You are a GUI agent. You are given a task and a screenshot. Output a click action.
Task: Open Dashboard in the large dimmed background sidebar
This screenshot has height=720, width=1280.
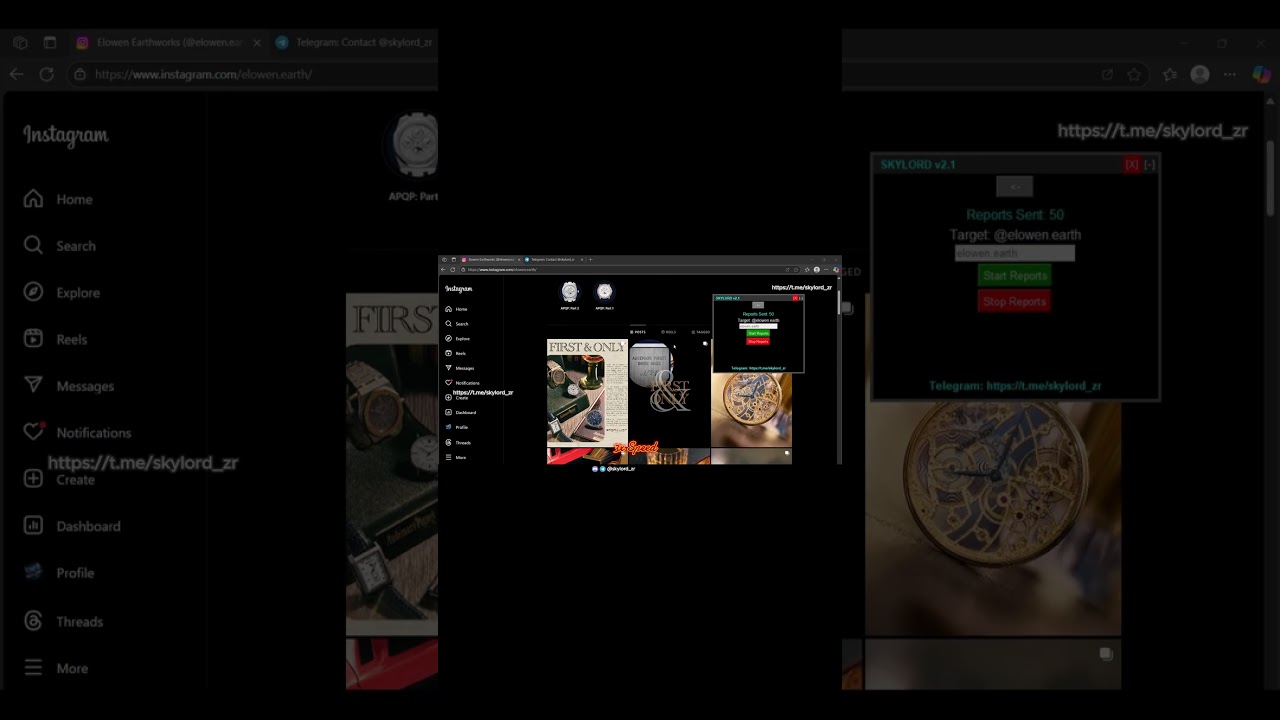click(x=72, y=526)
